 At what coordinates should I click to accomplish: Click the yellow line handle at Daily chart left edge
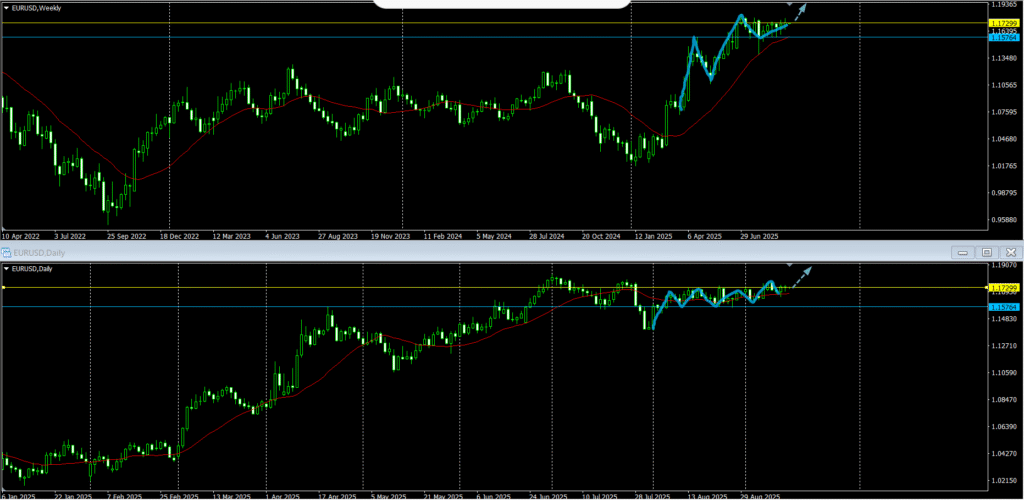pyautogui.click(x=3, y=288)
